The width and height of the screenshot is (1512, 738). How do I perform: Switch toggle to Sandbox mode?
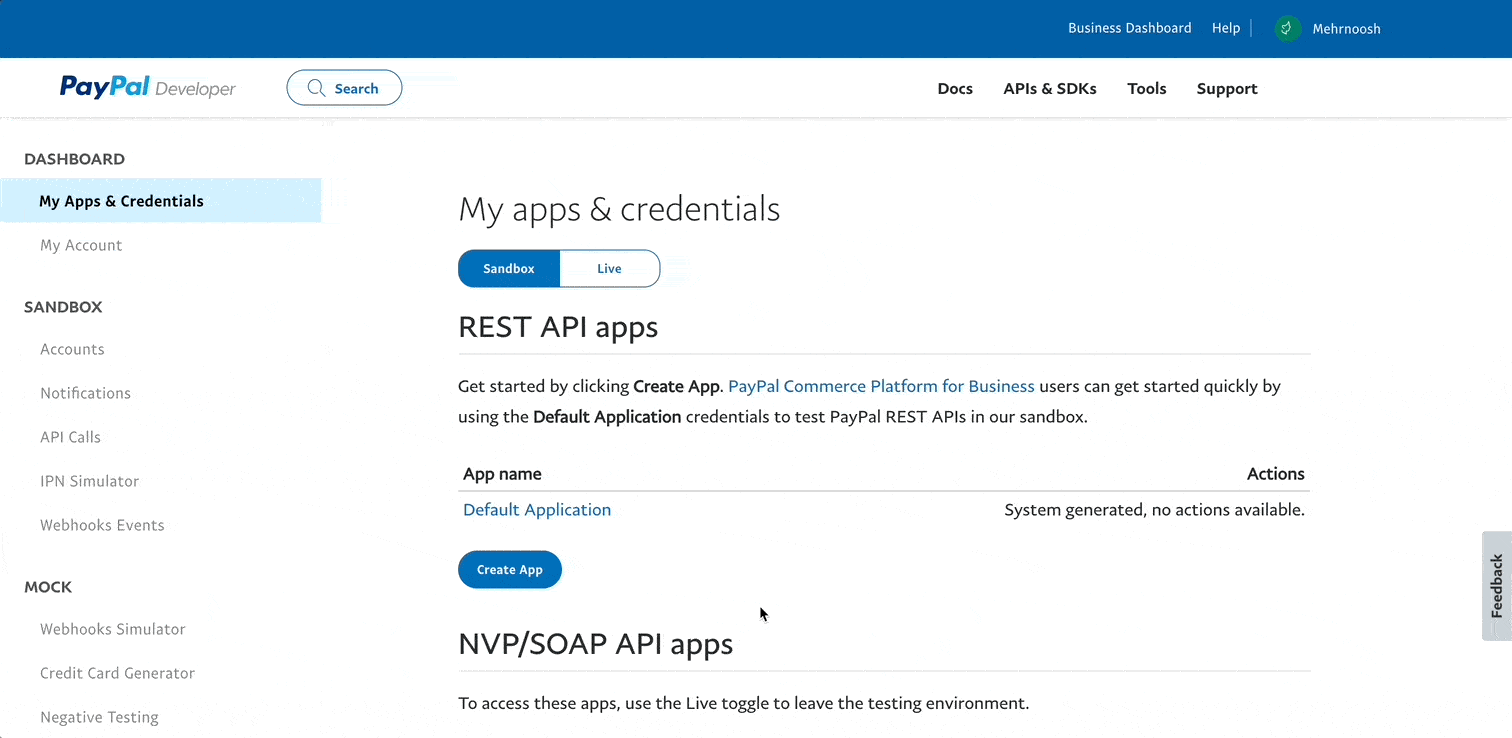tap(509, 268)
